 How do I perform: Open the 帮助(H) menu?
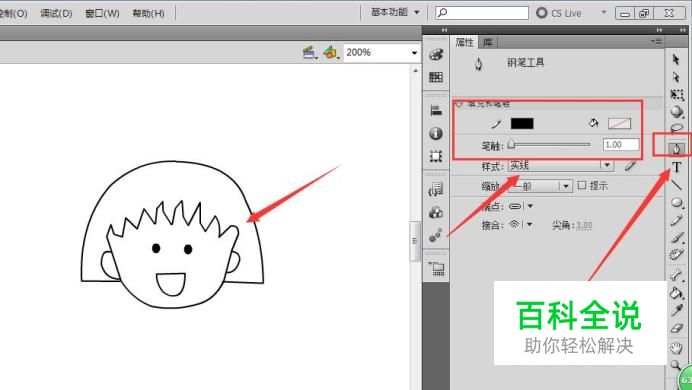click(x=148, y=13)
